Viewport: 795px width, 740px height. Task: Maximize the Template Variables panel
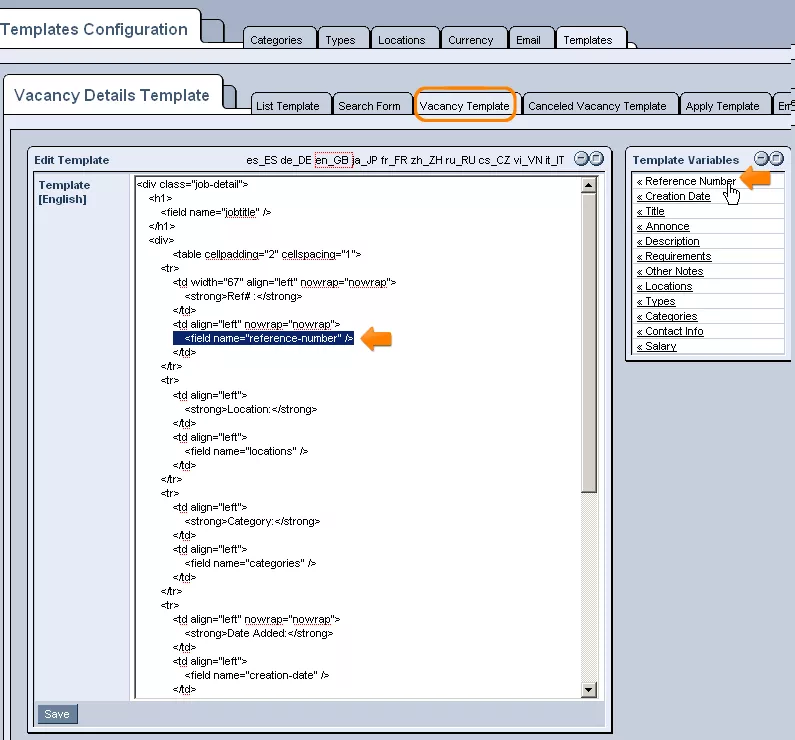click(776, 159)
